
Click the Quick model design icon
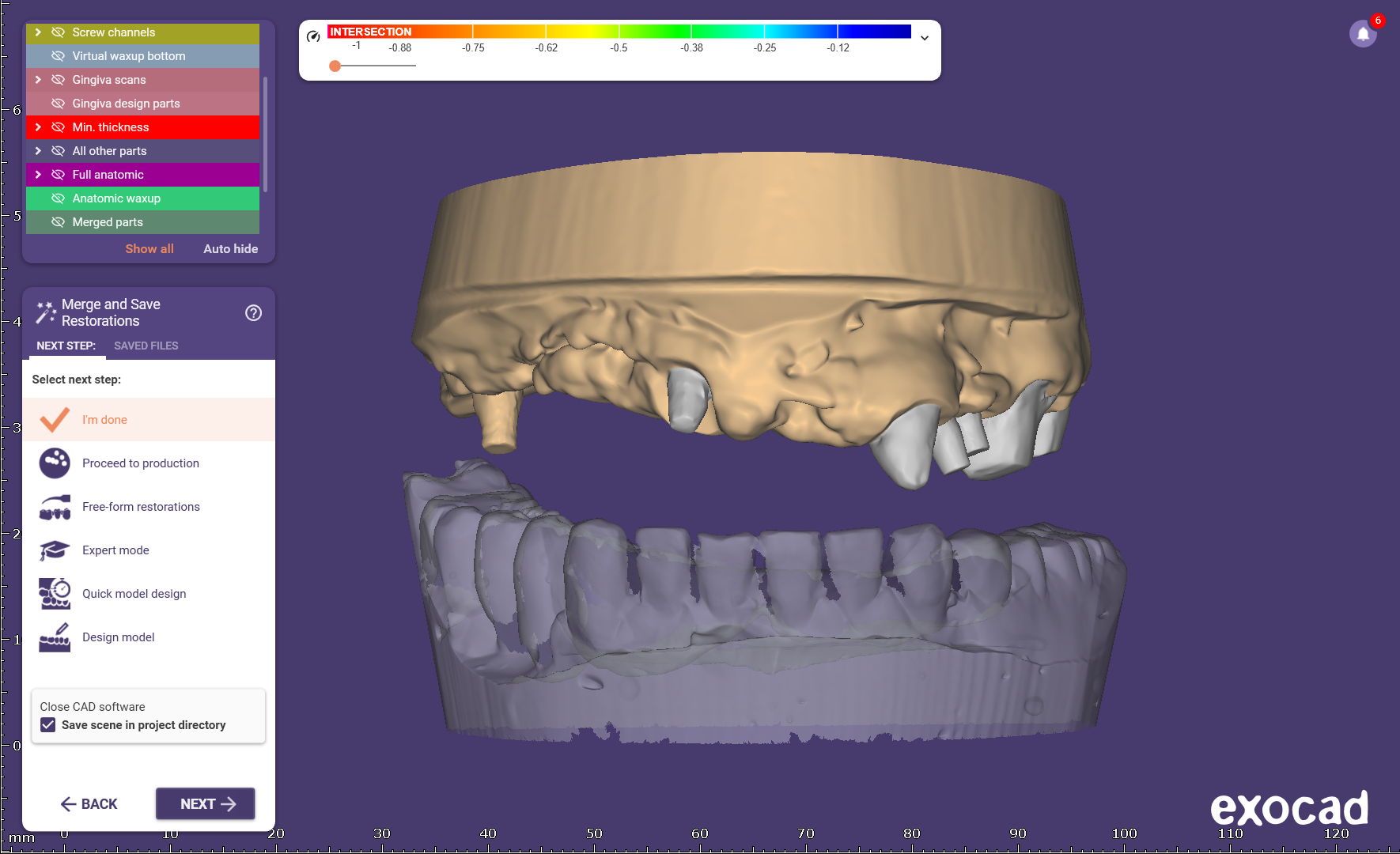tap(55, 594)
